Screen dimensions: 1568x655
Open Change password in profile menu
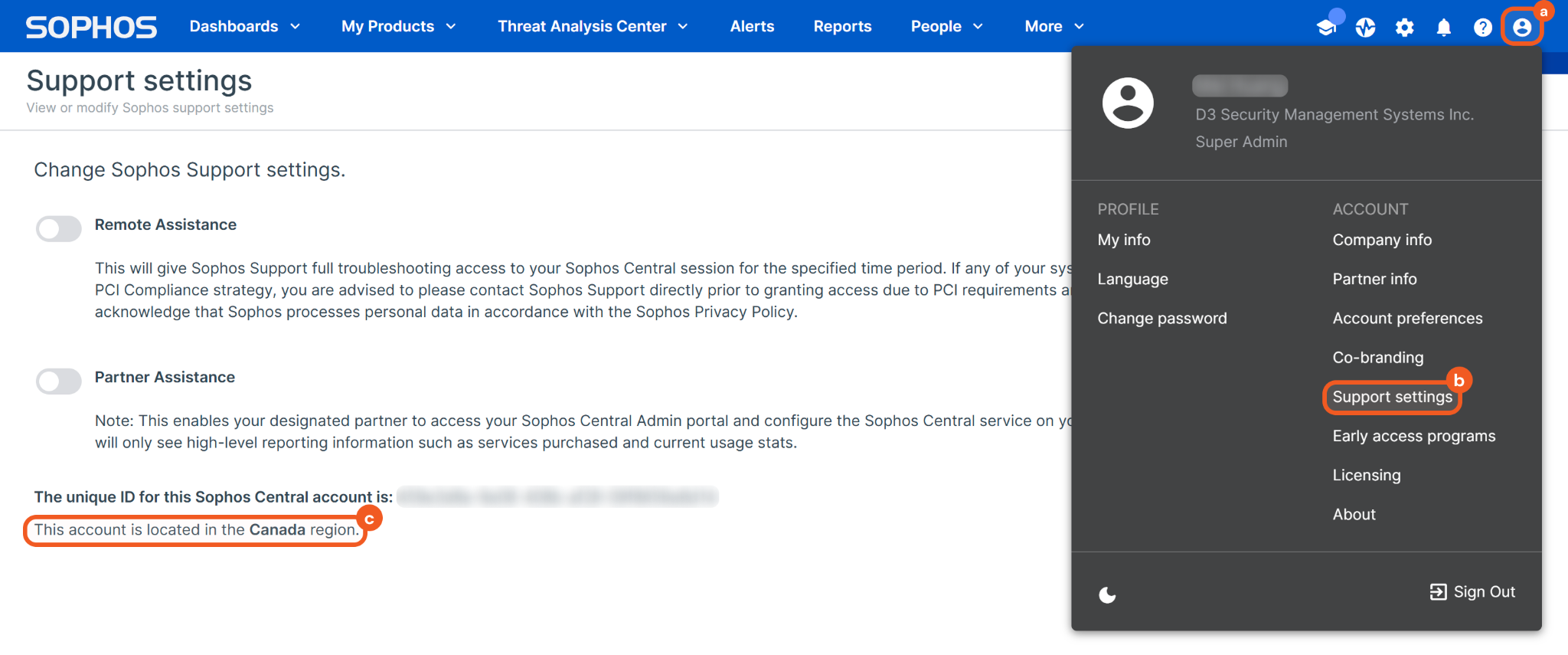(x=1161, y=318)
